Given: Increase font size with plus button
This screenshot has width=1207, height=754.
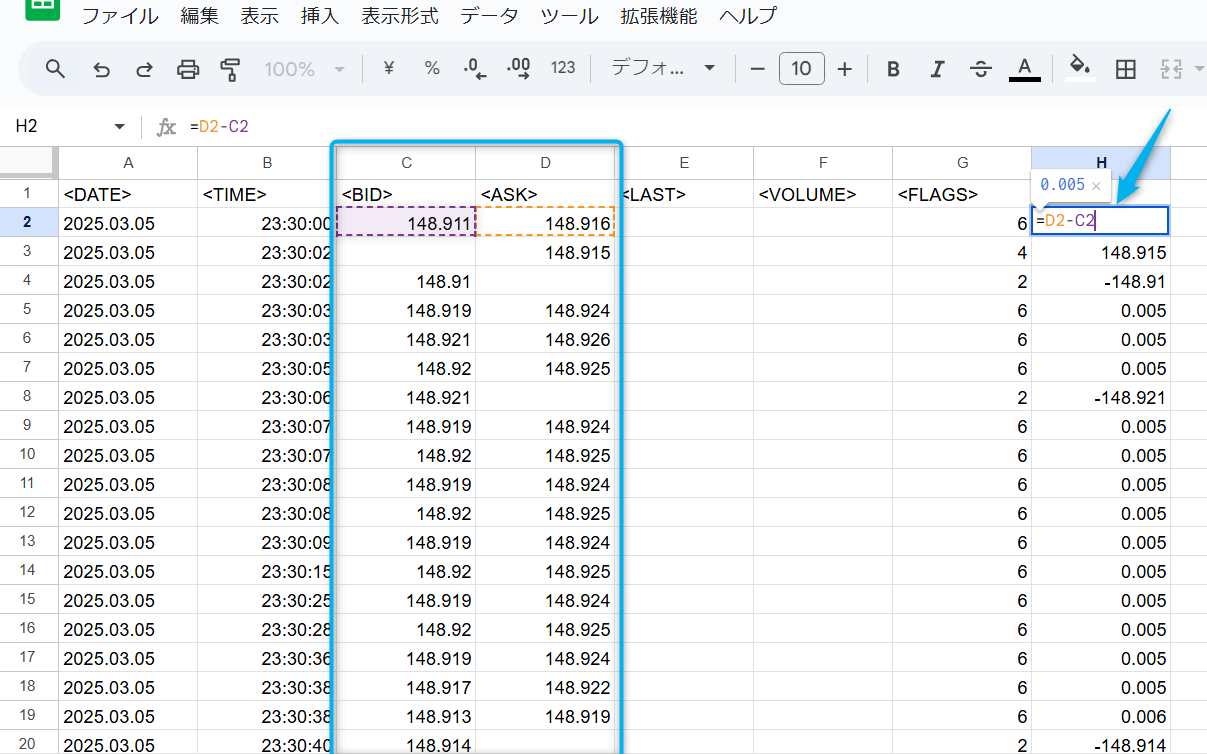Looking at the screenshot, I should [845, 69].
